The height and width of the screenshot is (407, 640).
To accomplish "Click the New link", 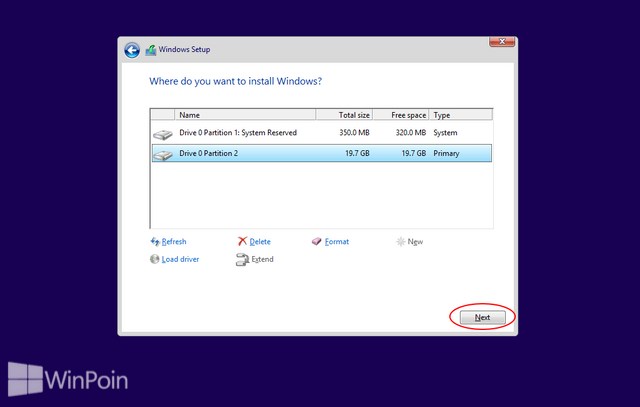I will (x=415, y=242).
